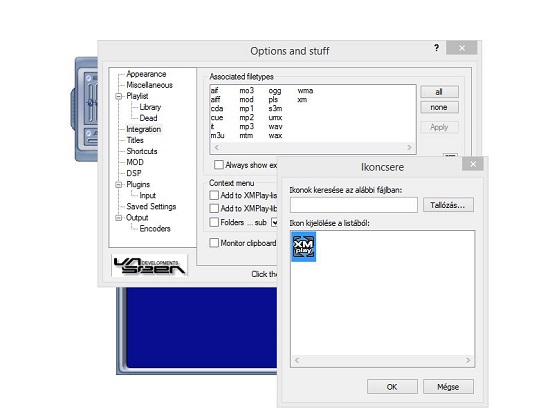Click the help question mark icon
550x420 pixels.
coord(436,48)
